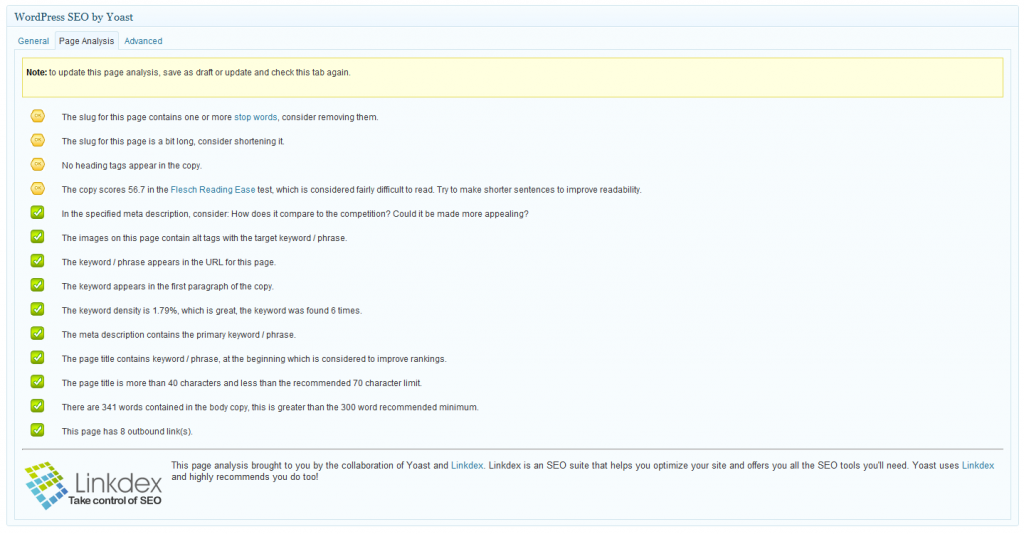Screen dimensions: 1024x534
Task: Click the orange icon beside Flesch Reading Ease score
Action: (x=37, y=188)
